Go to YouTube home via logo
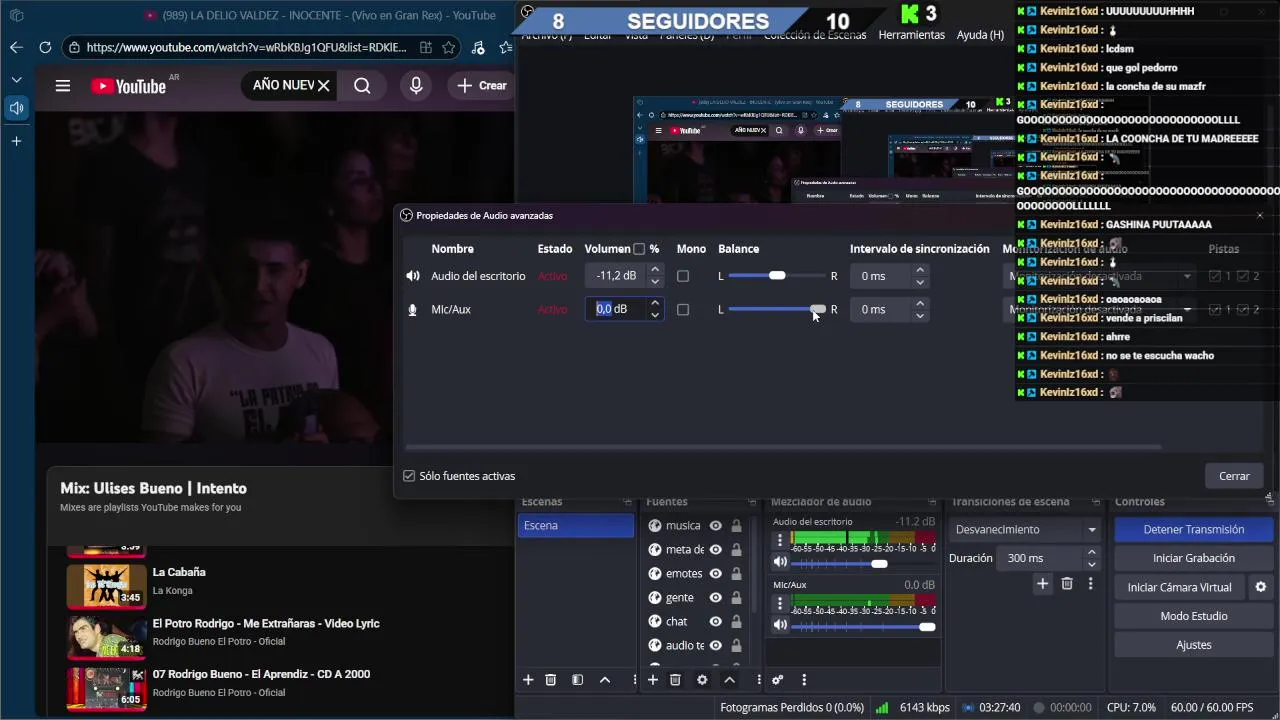 point(128,86)
